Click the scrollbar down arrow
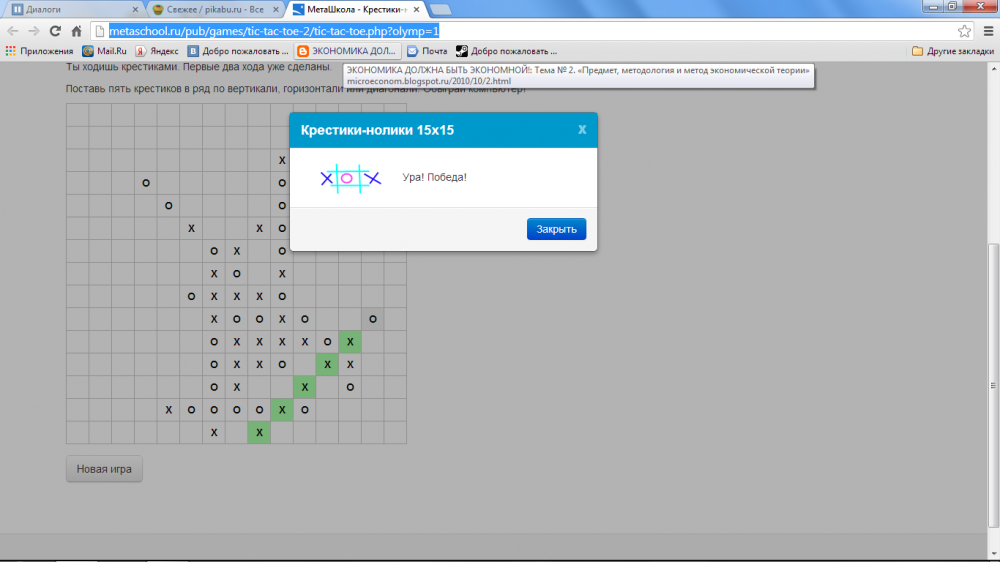The height and width of the screenshot is (562, 1000). pyautogui.click(x=993, y=554)
